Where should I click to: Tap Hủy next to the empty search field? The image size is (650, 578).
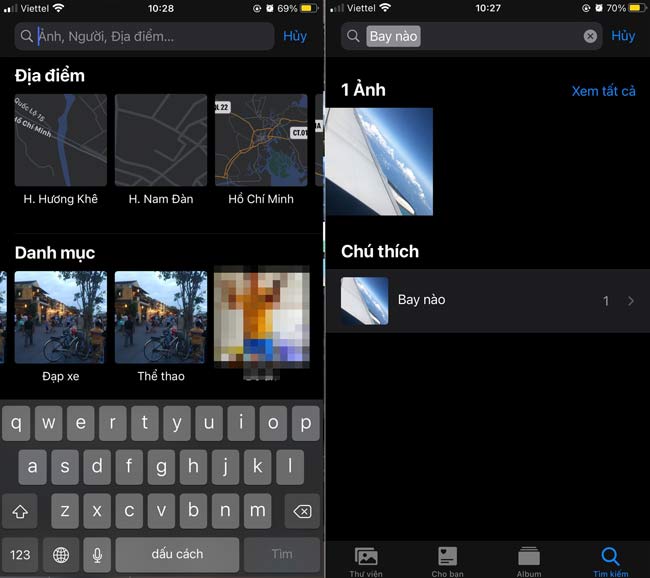tap(295, 36)
